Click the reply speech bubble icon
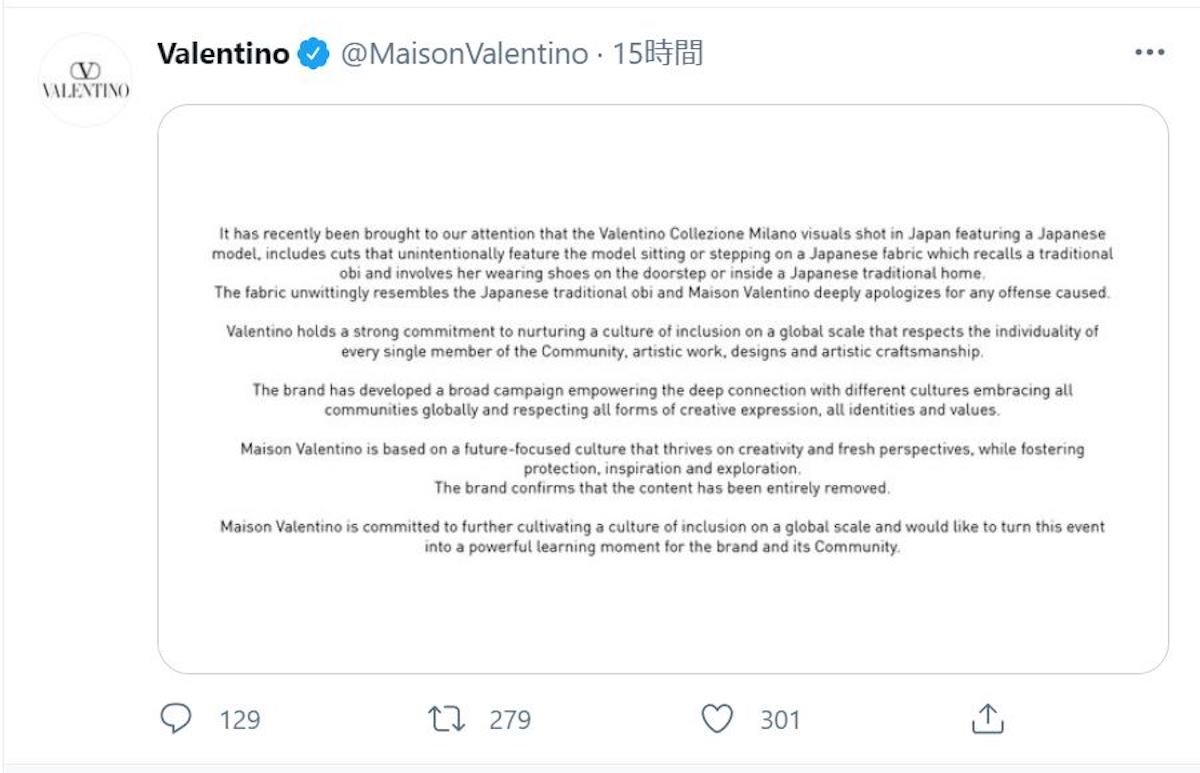 pyautogui.click(x=176, y=718)
